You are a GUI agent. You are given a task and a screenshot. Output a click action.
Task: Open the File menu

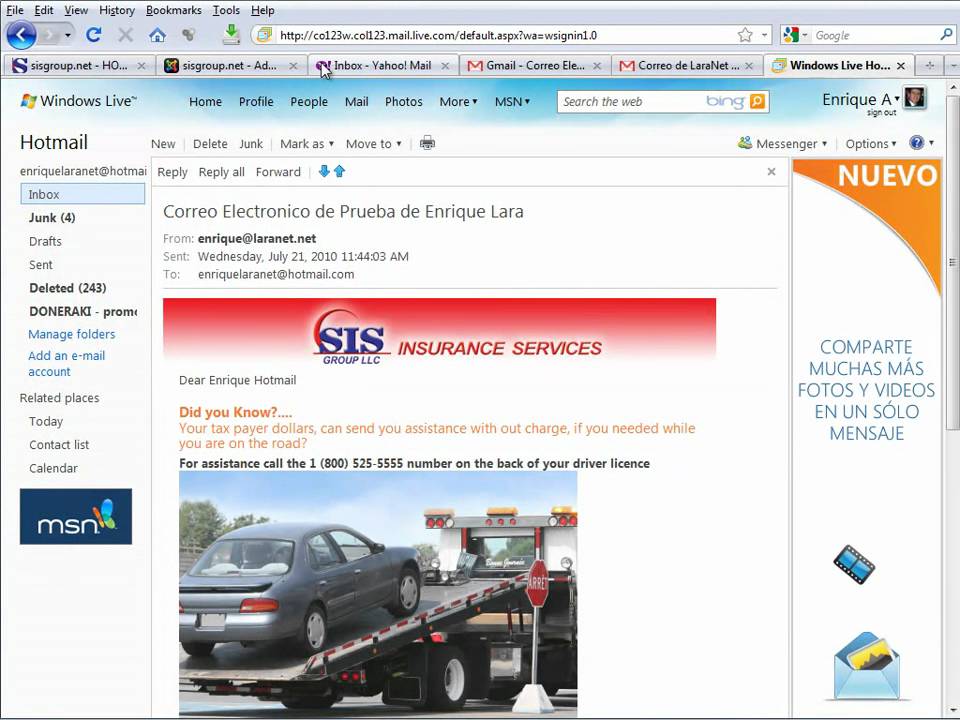tap(15, 10)
